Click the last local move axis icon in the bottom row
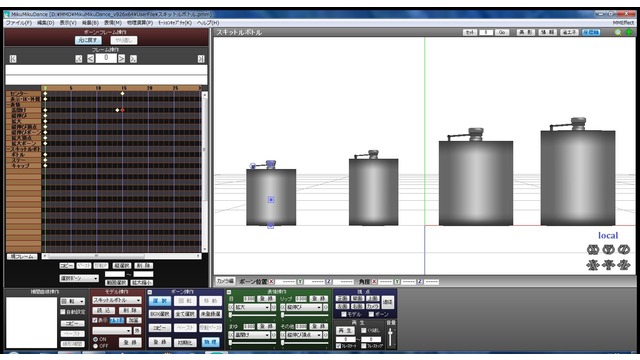Viewport: 640px width, 360px height. pyautogui.click(x=623, y=265)
